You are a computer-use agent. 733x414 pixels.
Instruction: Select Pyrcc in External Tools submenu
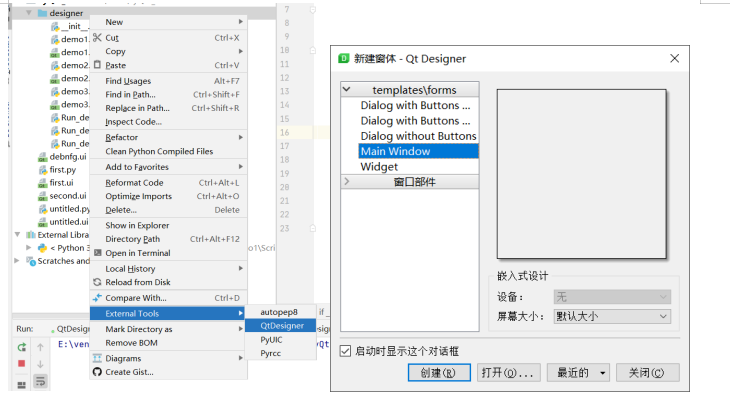[x=281, y=353]
